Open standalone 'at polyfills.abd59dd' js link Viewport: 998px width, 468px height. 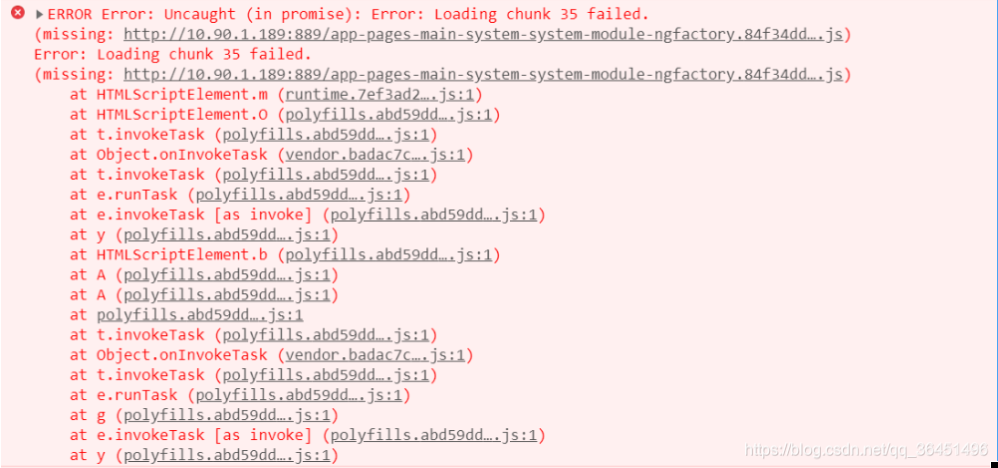point(200,315)
